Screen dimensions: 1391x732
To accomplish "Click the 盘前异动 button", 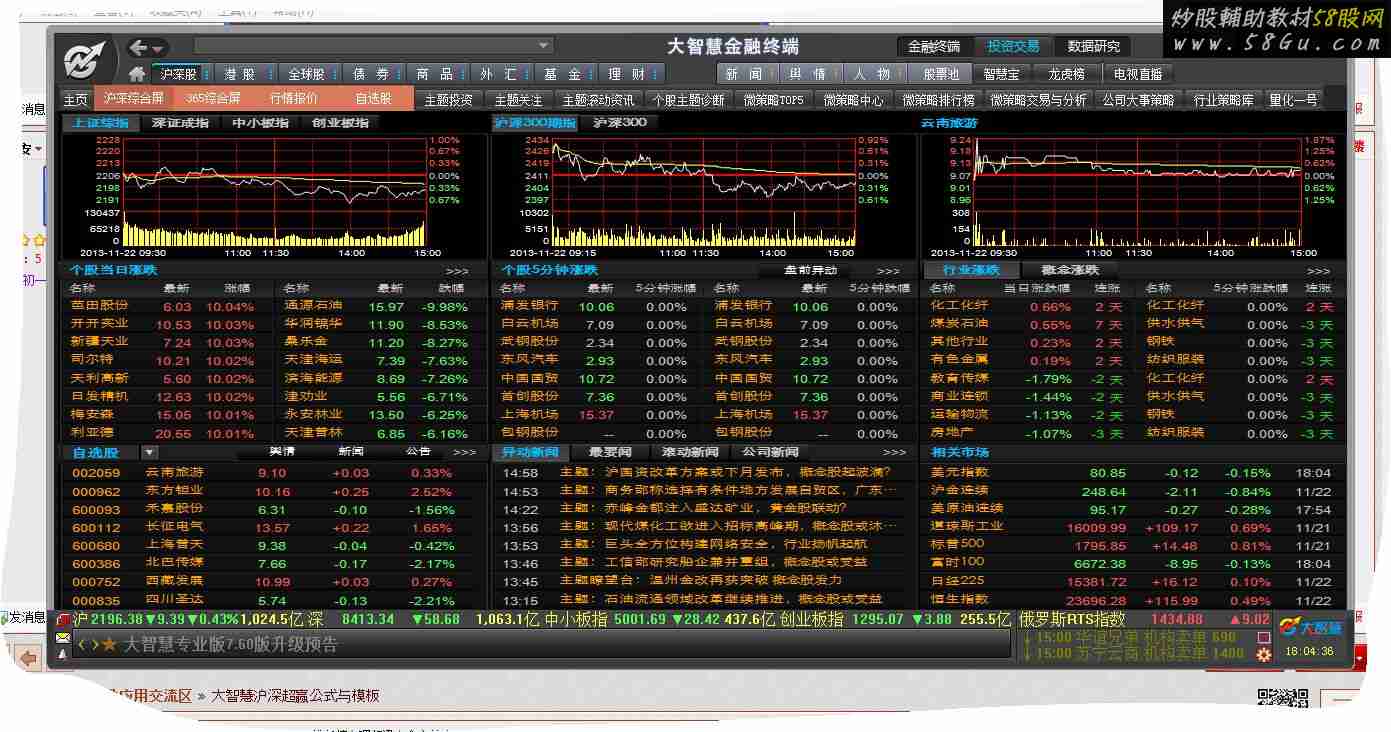I will (x=811, y=270).
